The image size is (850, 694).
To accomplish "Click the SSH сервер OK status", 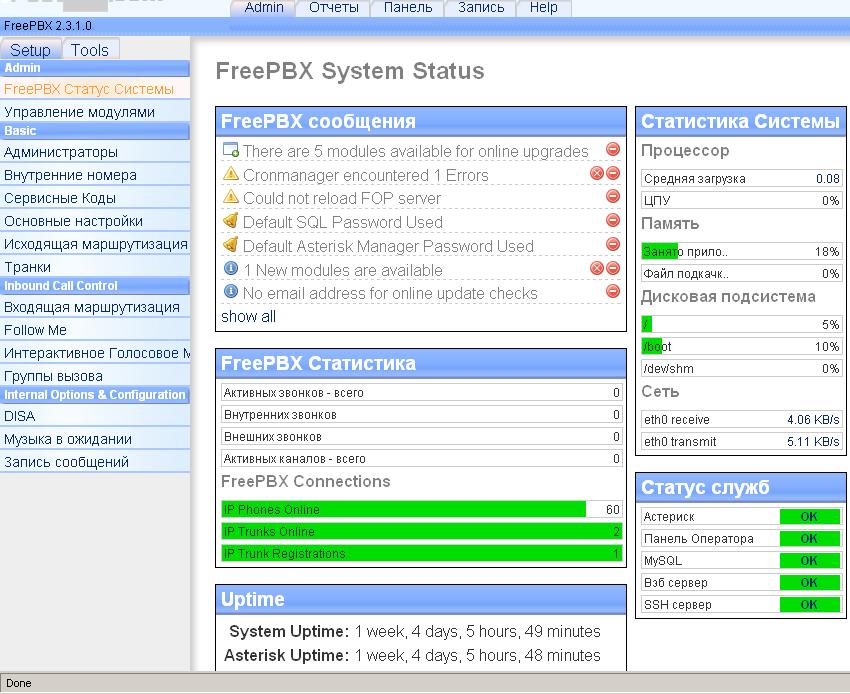I will pyautogui.click(x=809, y=605).
